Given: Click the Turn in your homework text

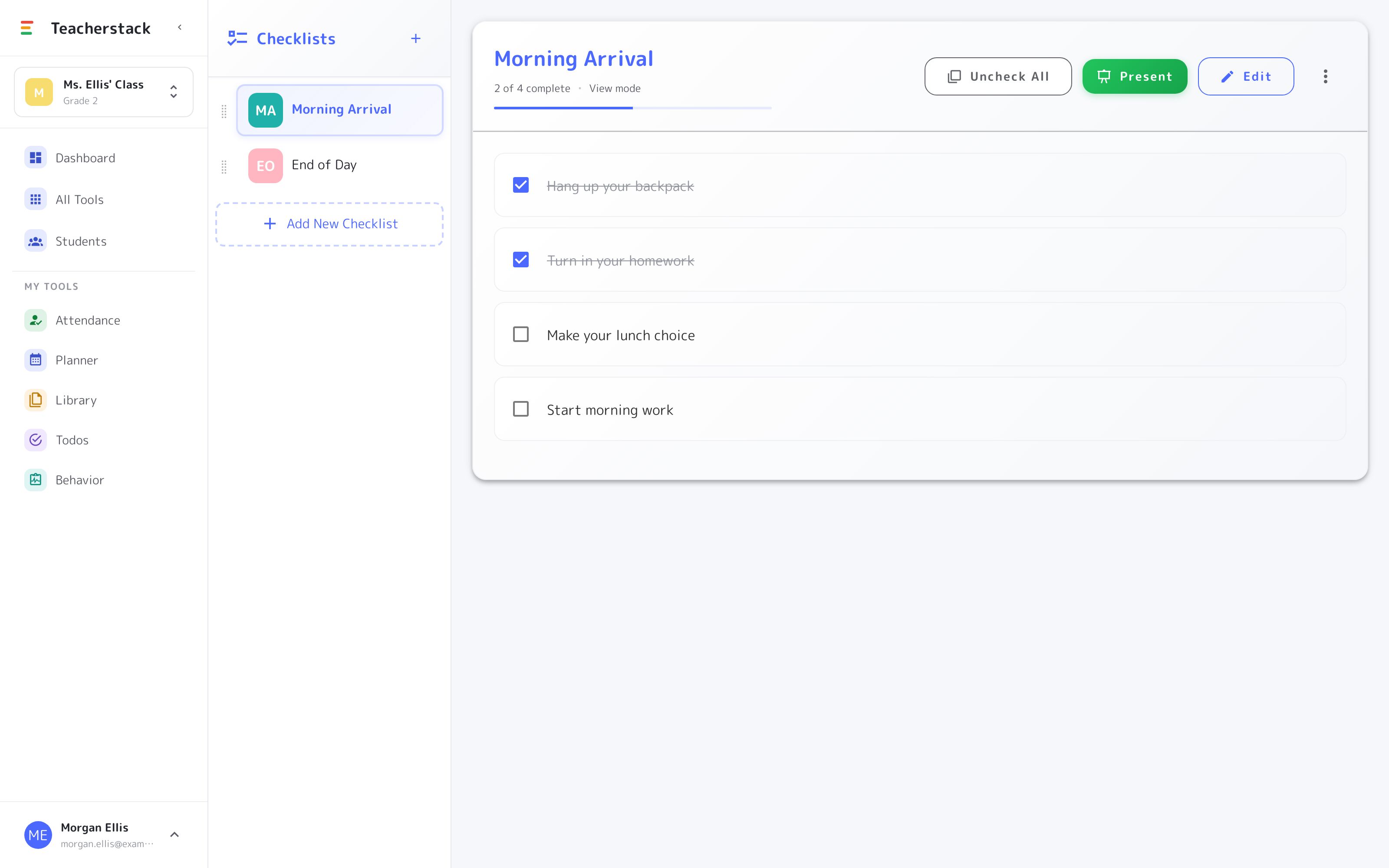Looking at the screenshot, I should coord(620,261).
